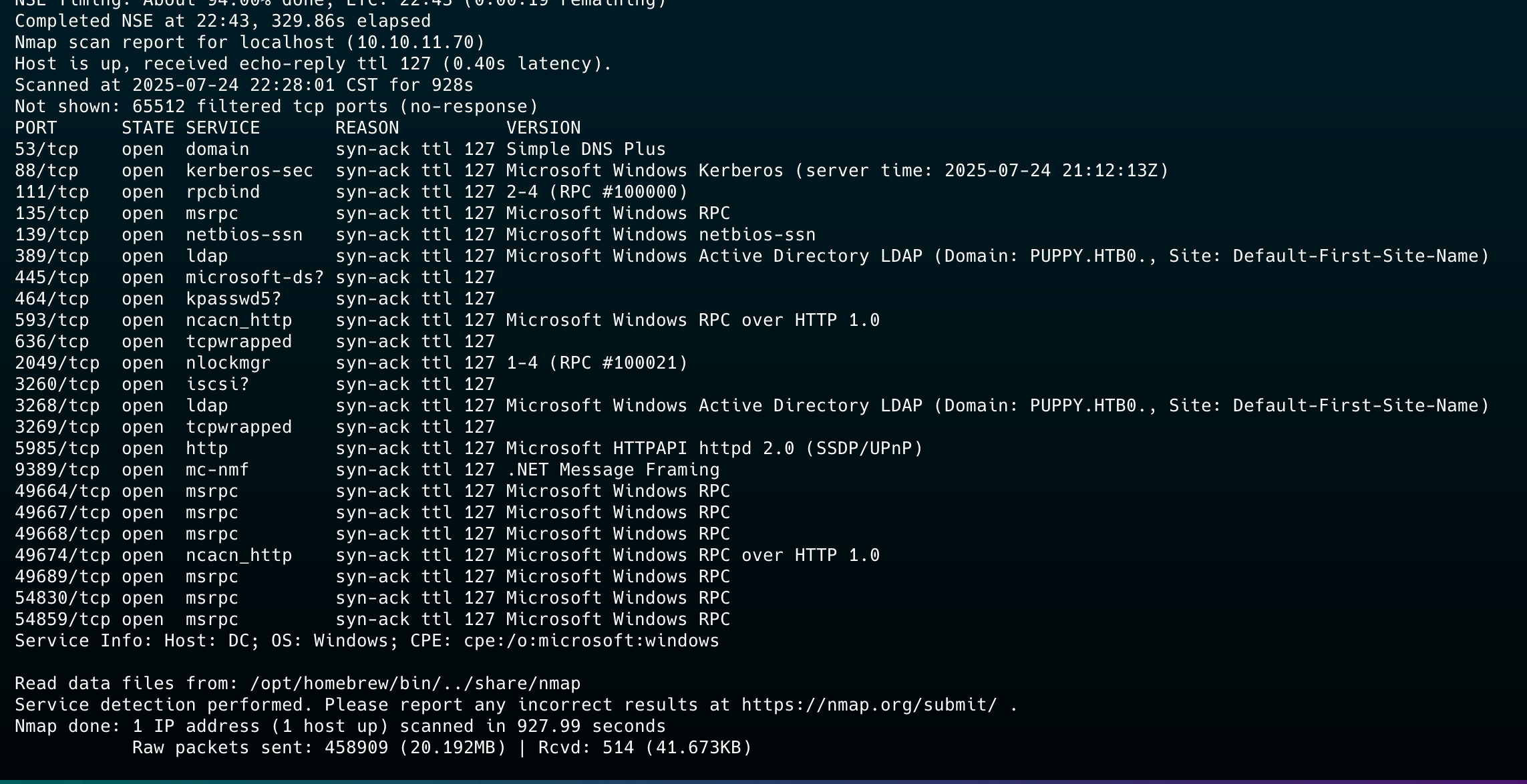This screenshot has height=784, width=1527.
Task: Click the Kerberos server time 2025-07-24 21:12:13Z
Action: coord(1057,171)
